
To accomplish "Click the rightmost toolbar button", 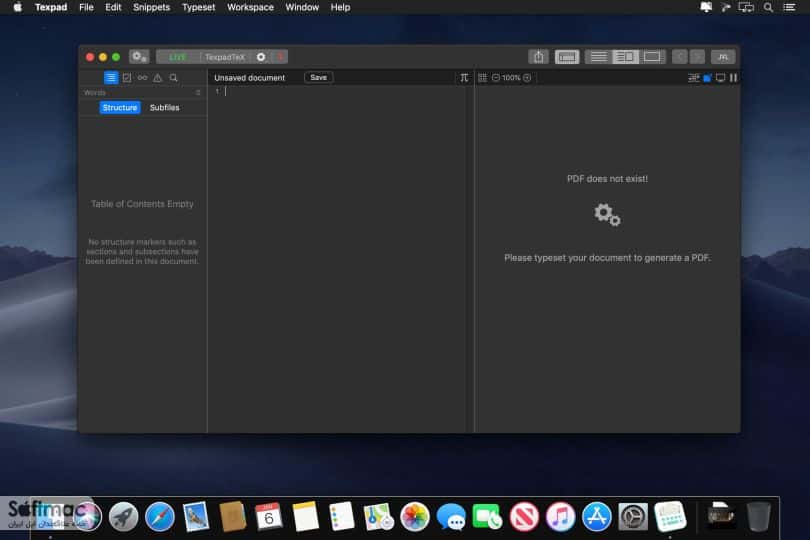I will pos(723,57).
